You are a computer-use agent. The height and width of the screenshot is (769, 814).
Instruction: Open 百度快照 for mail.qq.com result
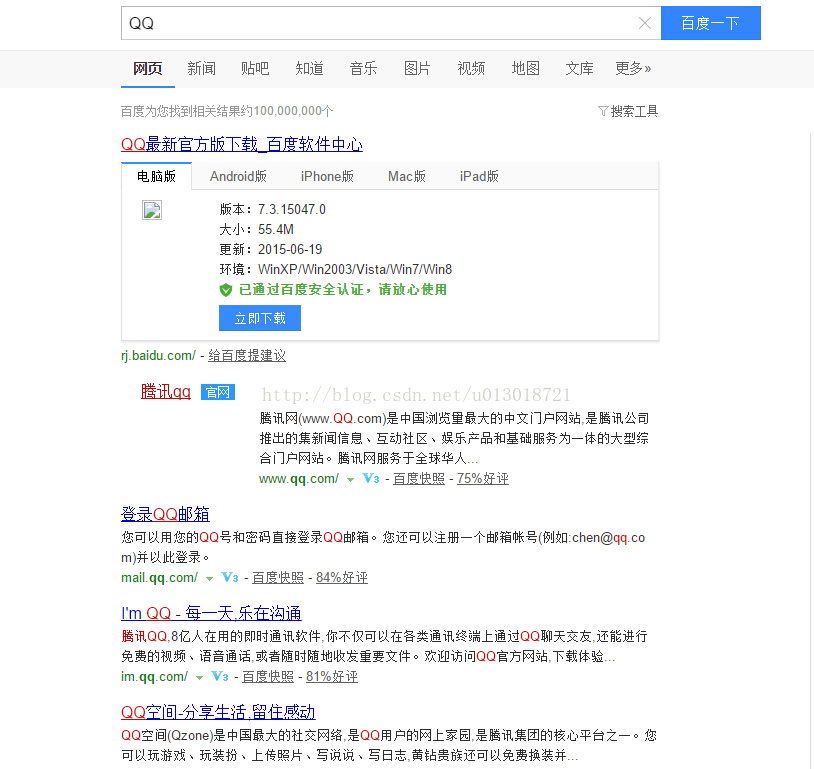coord(278,578)
